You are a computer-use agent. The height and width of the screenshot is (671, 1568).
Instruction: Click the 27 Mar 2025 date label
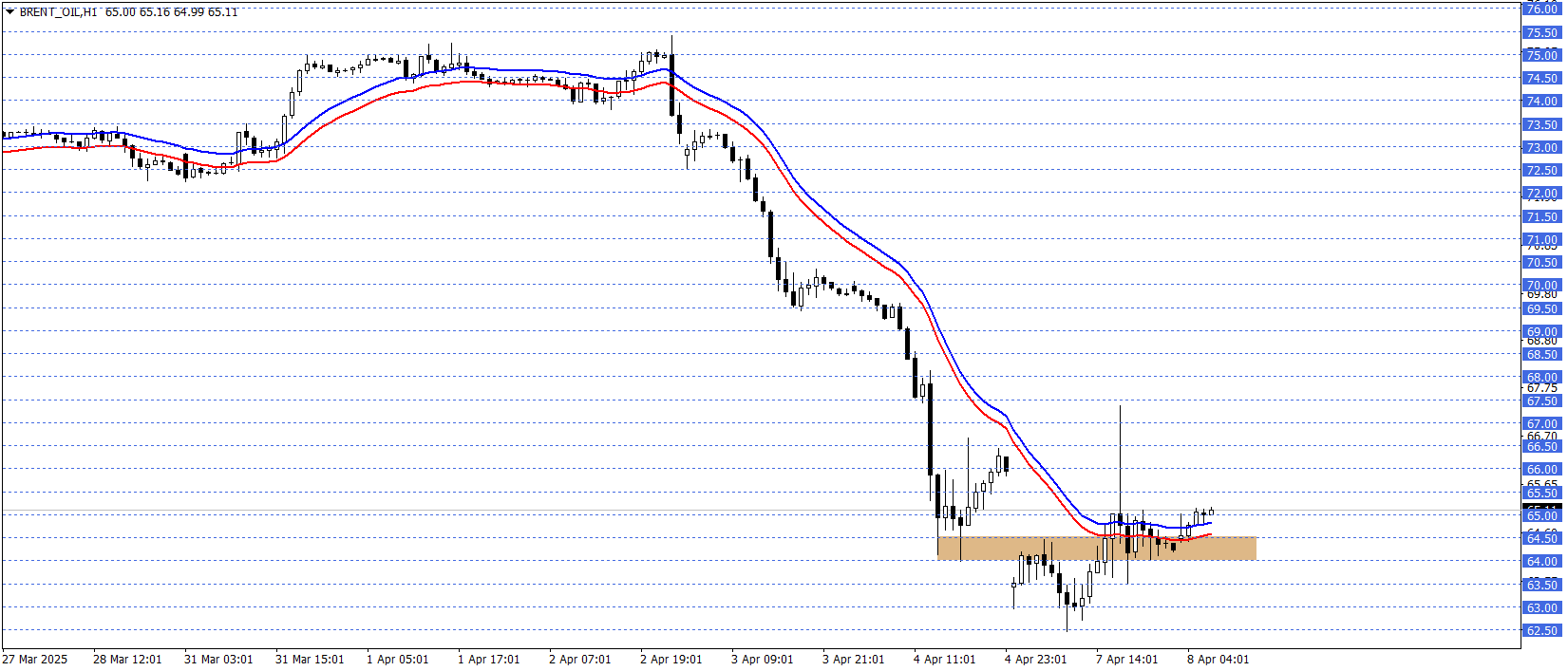[x=35, y=660]
